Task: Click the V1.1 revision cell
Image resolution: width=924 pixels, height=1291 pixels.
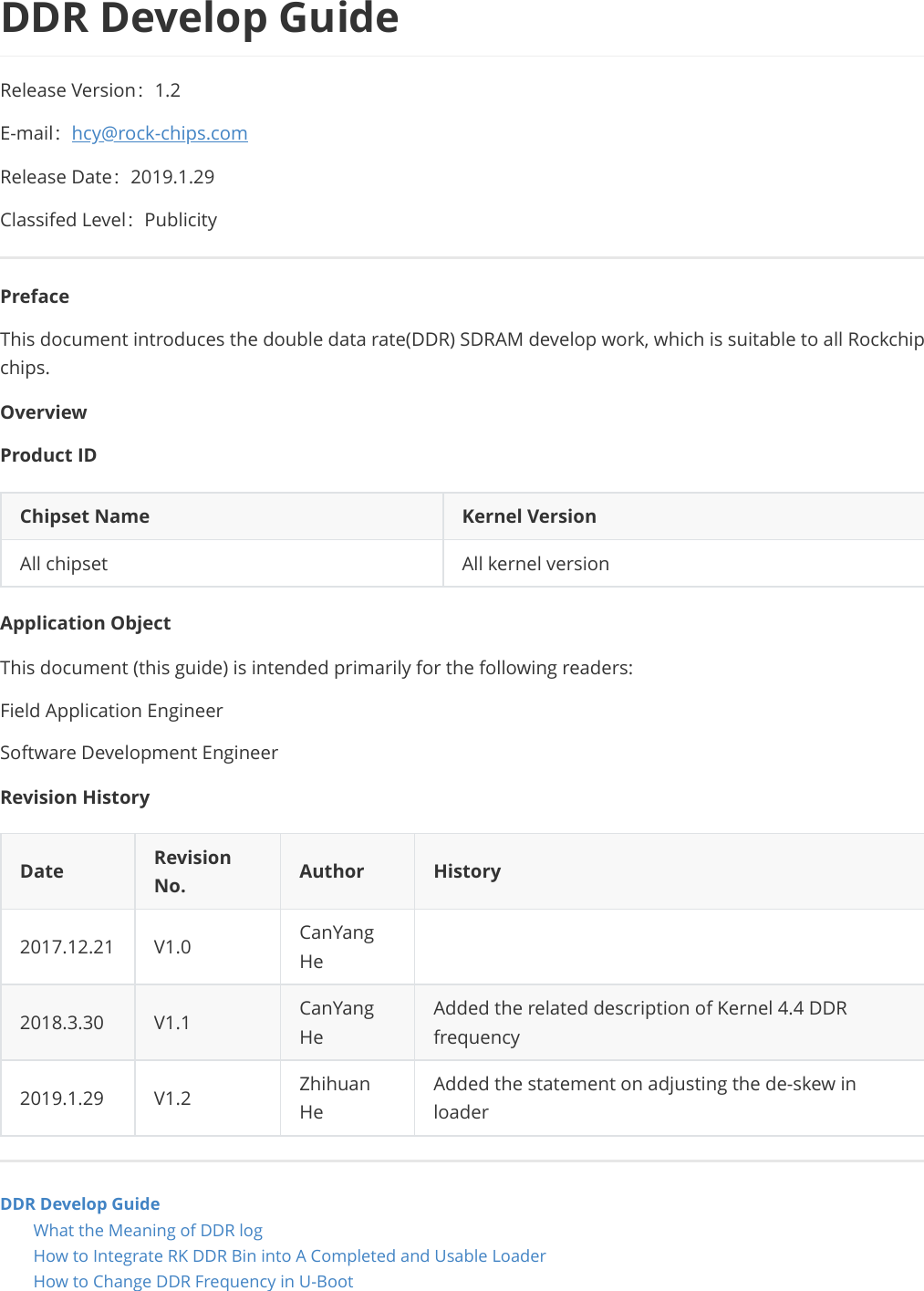Action: (x=172, y=1023)
